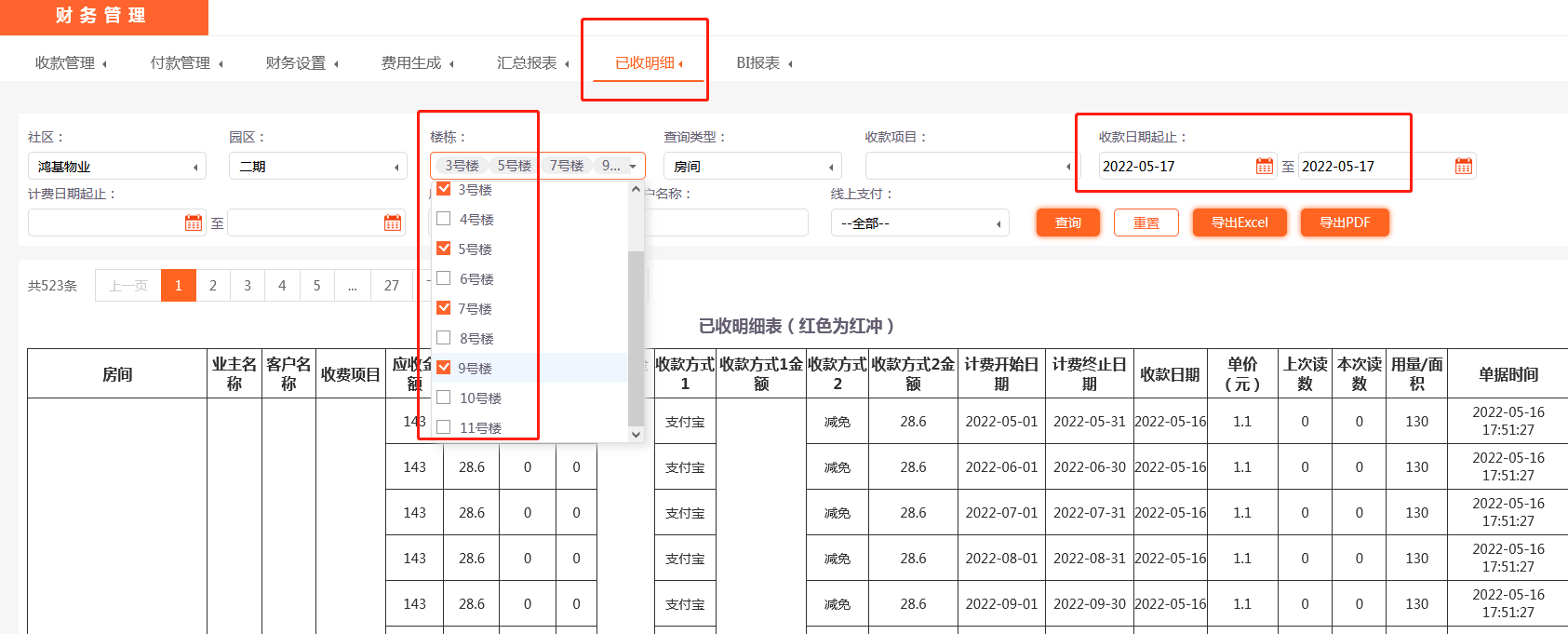Open calendar for 计费日期 start date
Screen dimensions: 1568x634
[194, 223]
